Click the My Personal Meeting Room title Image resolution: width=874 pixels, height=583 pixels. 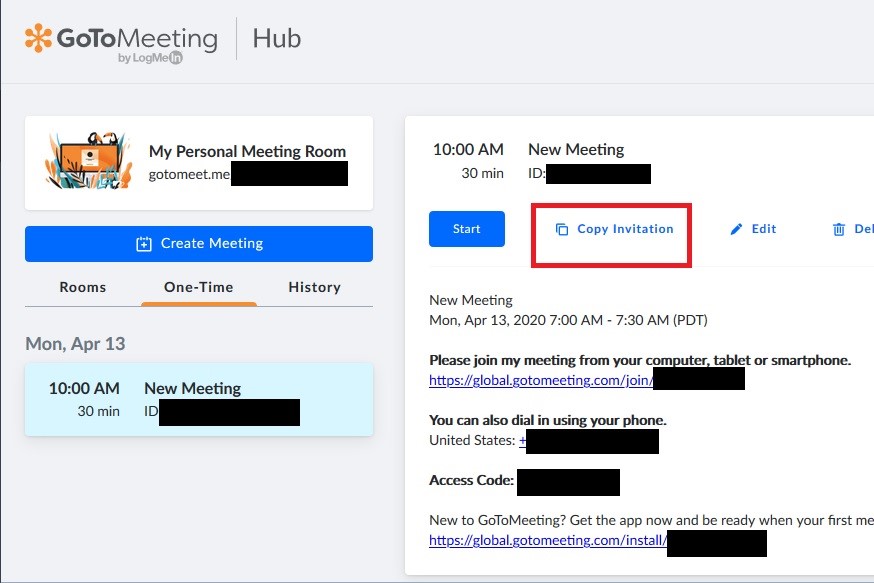[x=247, y=152]
